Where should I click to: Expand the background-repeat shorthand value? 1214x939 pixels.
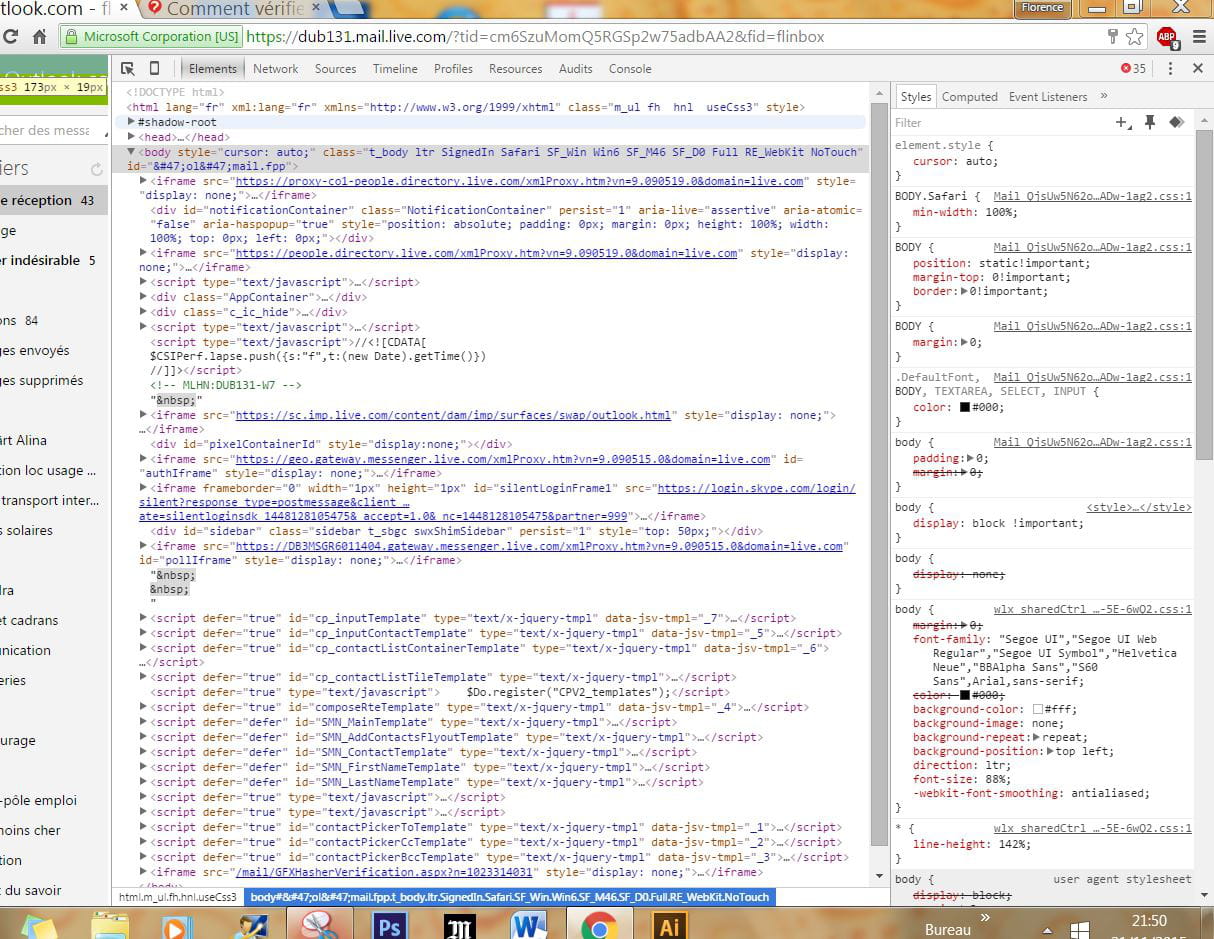click(x=1038, y=737)
